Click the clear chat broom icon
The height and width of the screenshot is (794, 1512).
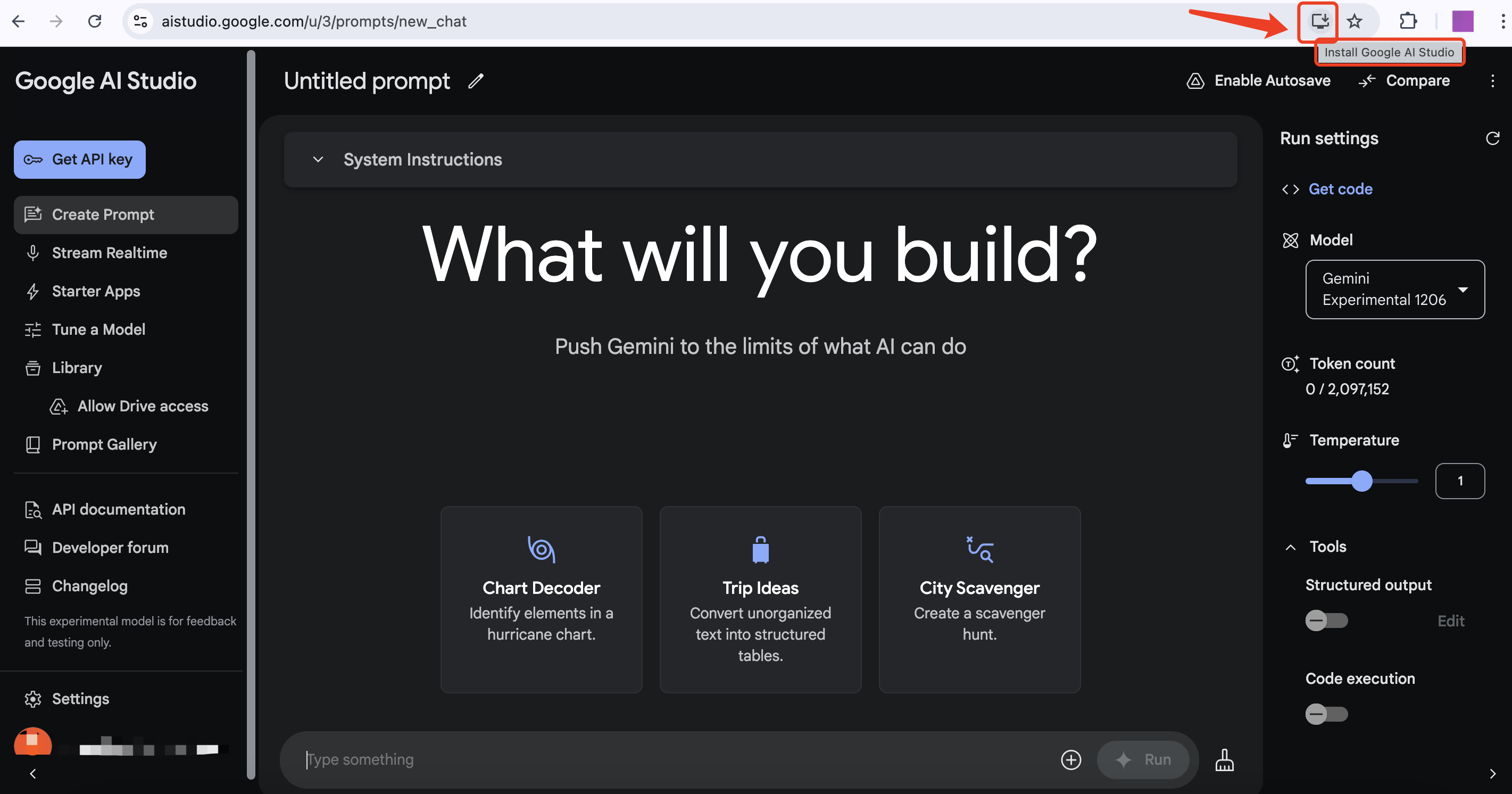pos(1224,759)
